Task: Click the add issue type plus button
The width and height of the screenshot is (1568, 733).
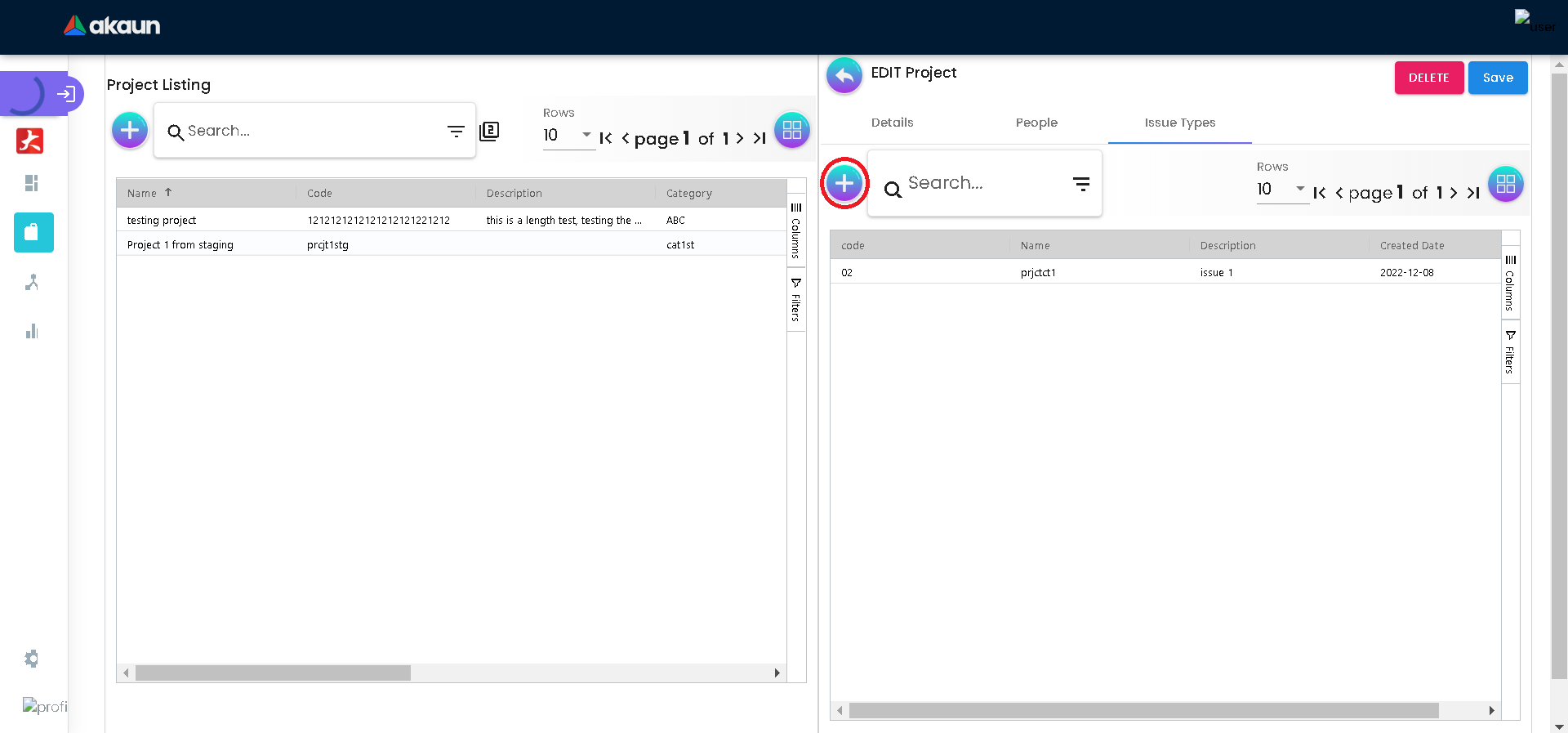Action: click(x=844, y=183)
